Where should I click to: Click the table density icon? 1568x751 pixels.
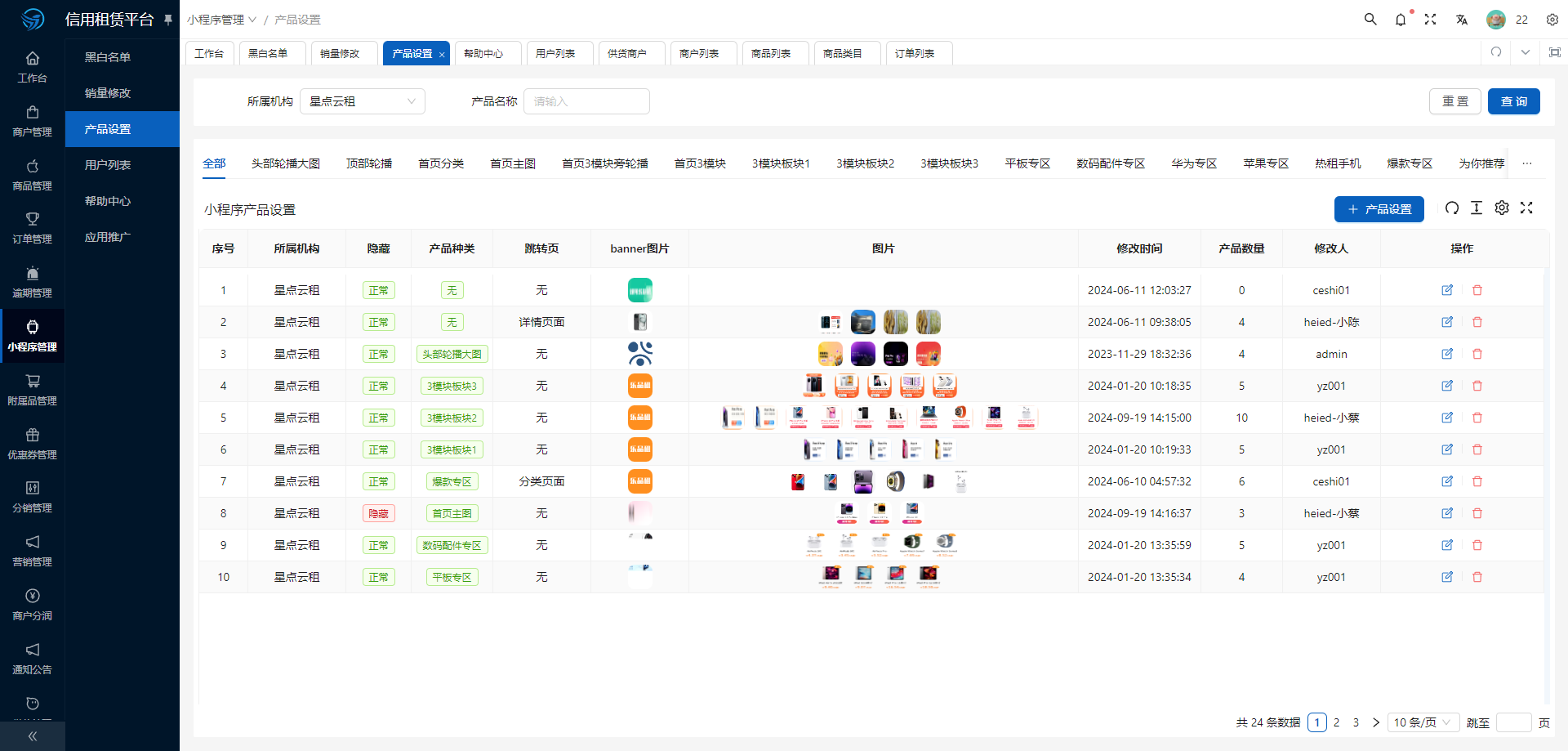tap(1477, 208)
